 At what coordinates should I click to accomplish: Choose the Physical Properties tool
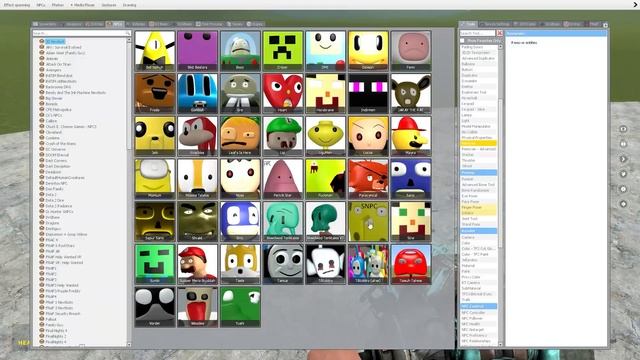pos(478,138)
